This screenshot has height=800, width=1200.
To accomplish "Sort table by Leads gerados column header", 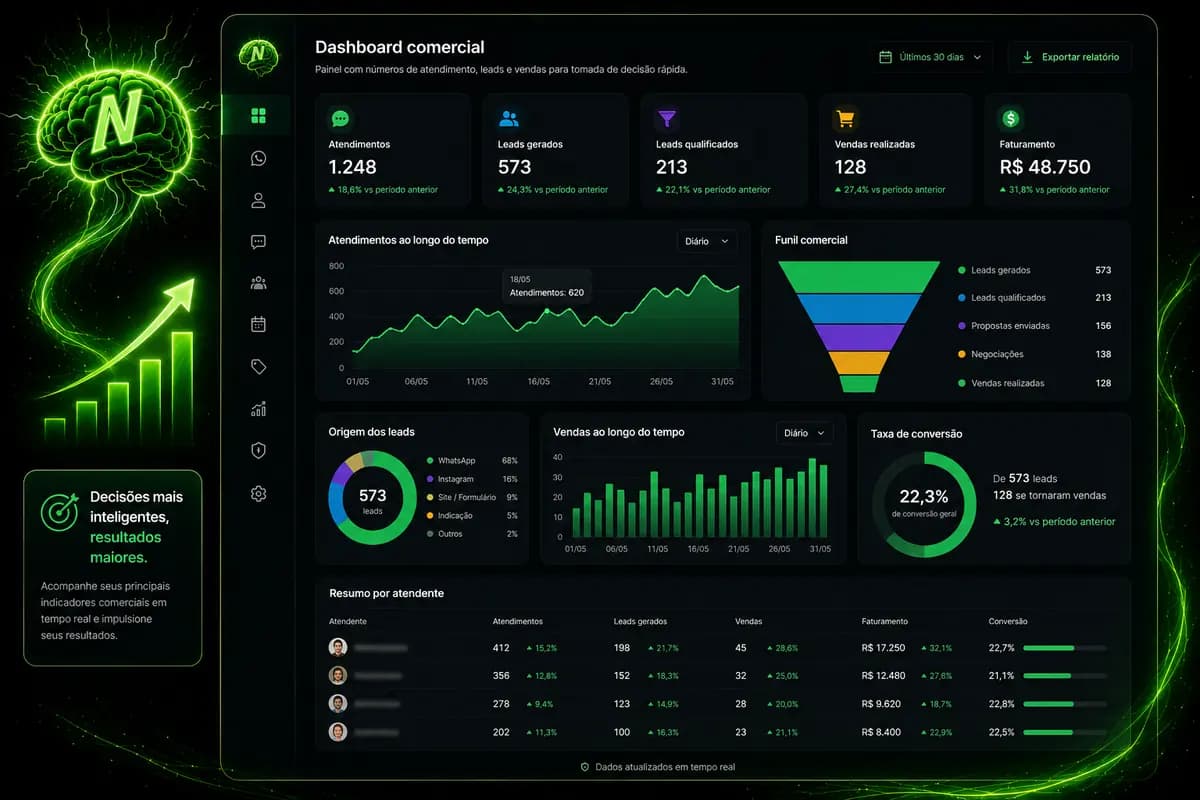I will tap(640, 621).
